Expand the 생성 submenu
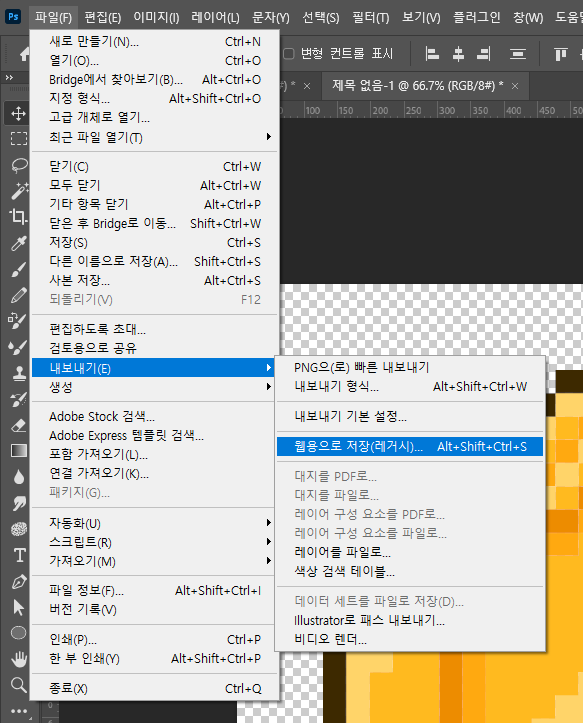The image size is (583, 723). 155,387
